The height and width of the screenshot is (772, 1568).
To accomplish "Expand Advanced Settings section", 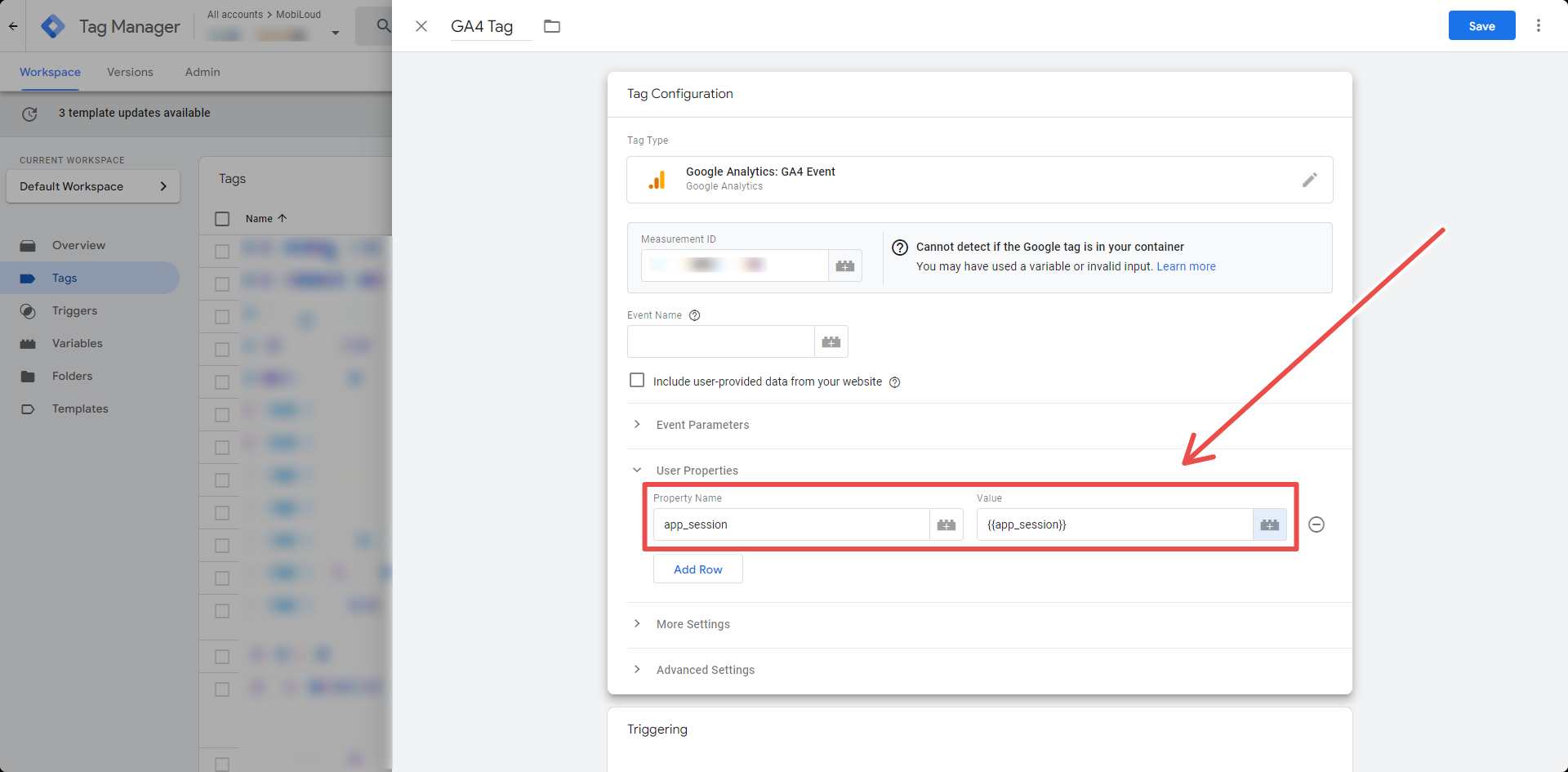I will [705, 670].
